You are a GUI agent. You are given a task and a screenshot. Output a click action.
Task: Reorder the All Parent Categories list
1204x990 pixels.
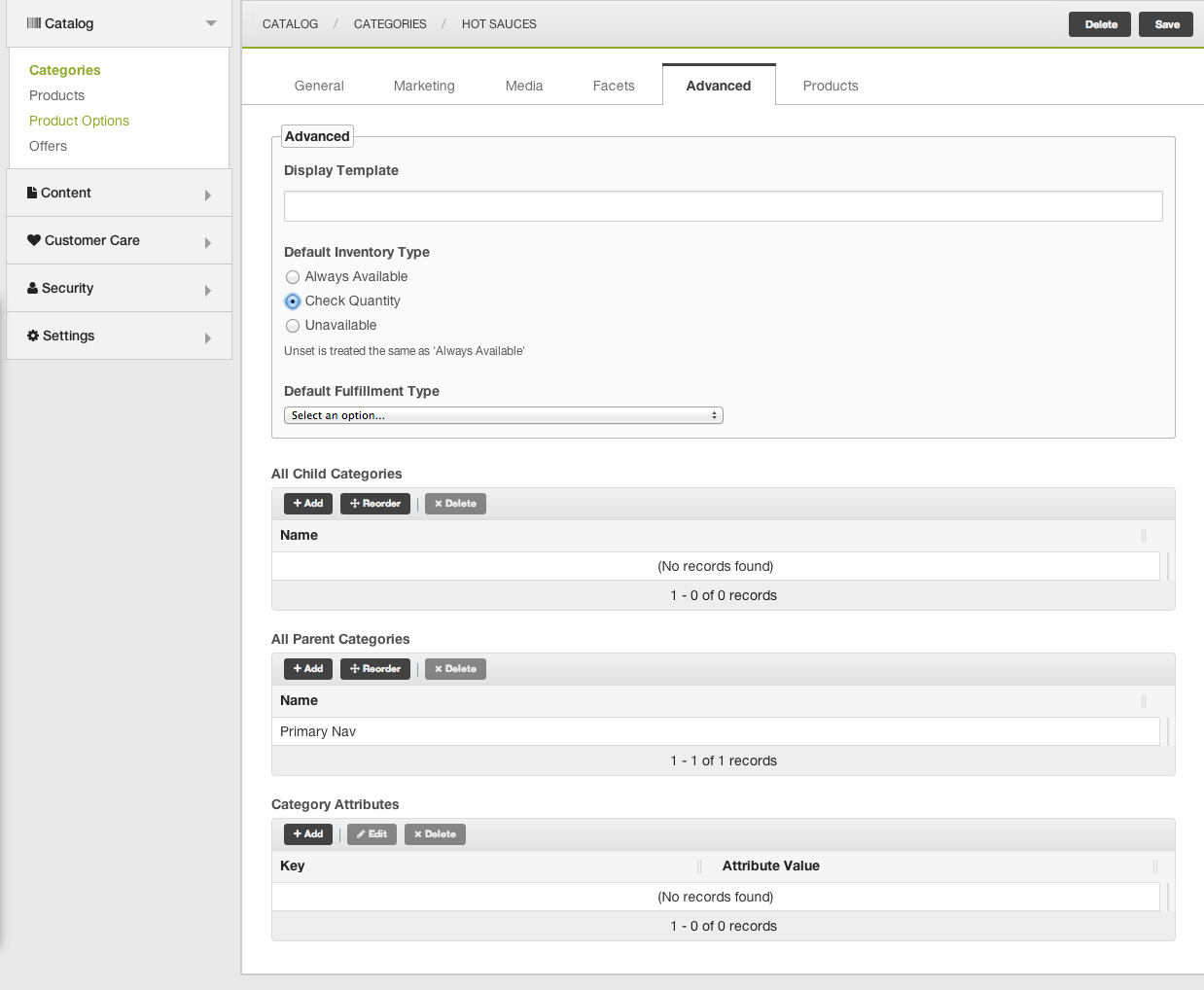point(374,669)
